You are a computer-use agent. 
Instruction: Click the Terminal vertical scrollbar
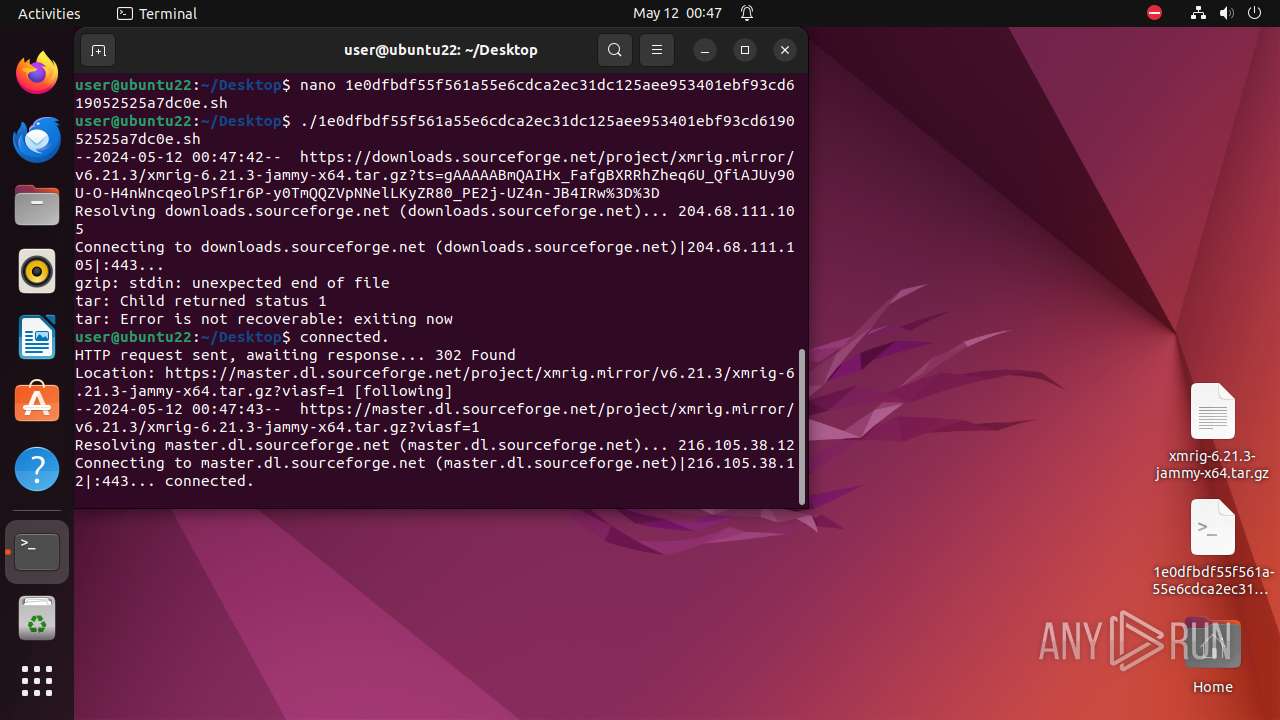tap(801, 427)
